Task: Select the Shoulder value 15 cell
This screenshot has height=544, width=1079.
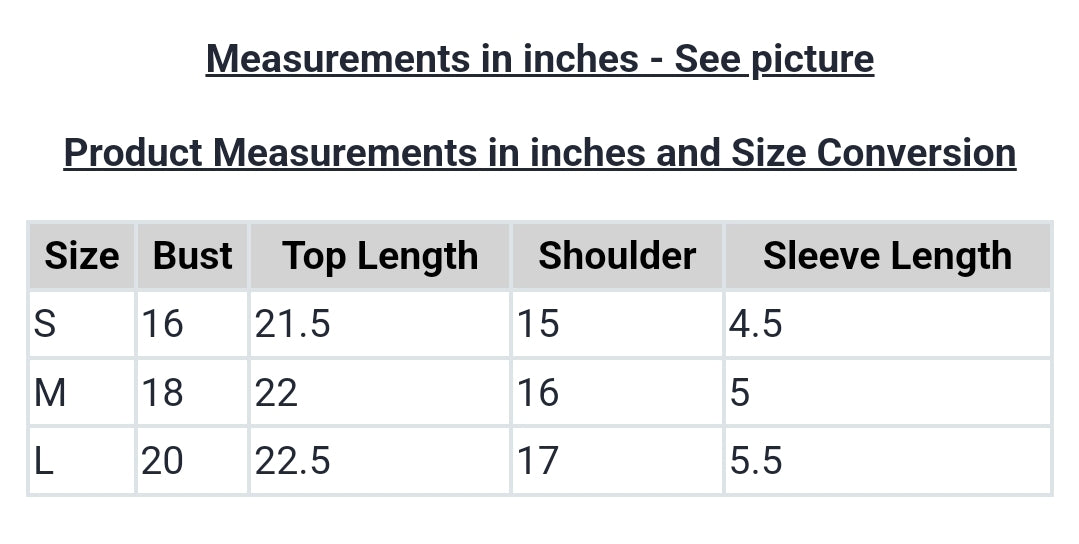Action: 538,324
